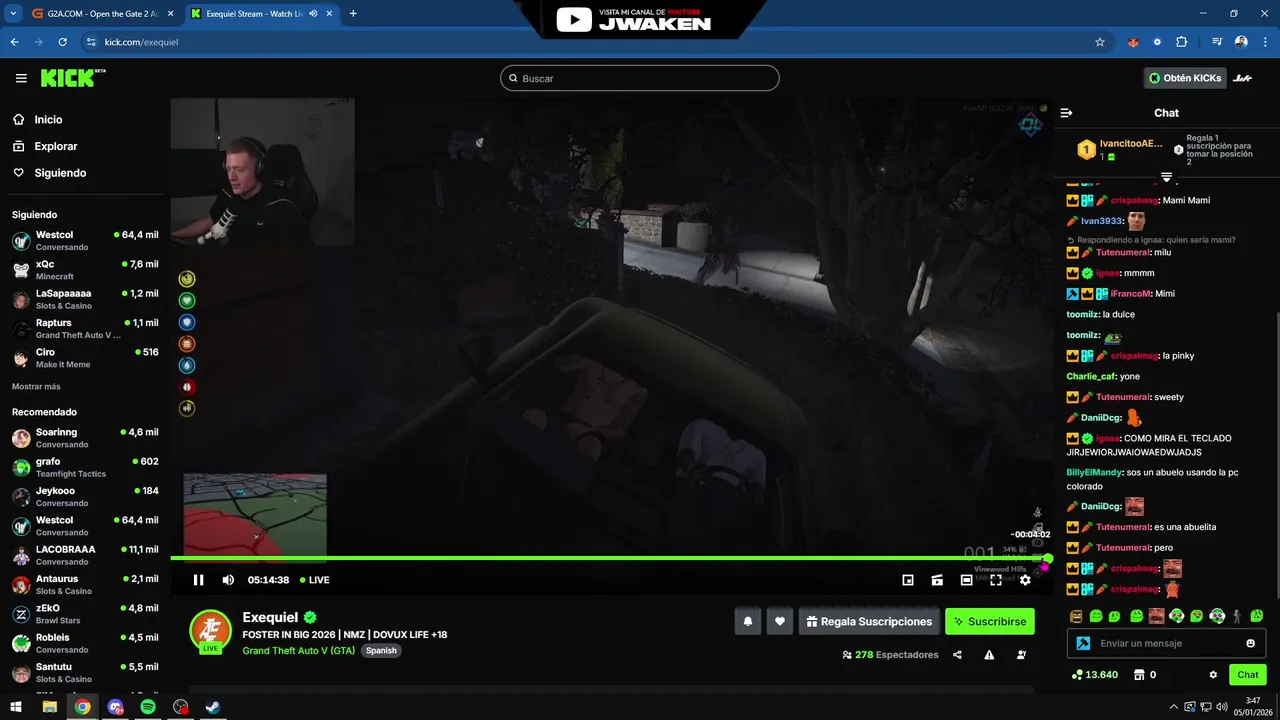Click the Suscribirse button

(x=990, y=621)
